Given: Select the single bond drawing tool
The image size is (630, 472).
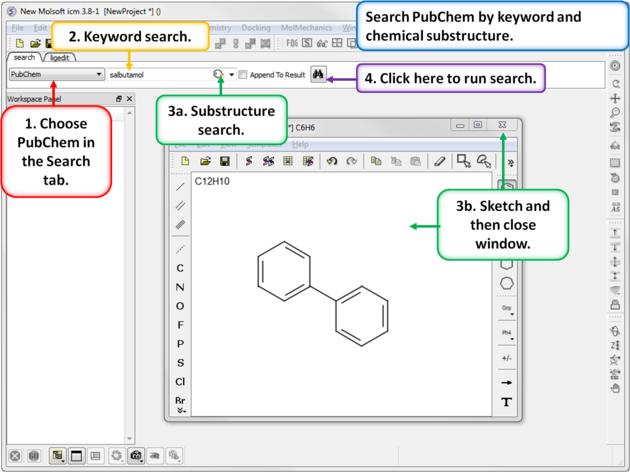Looking at the screenshot, I should [x=180, y=187].
